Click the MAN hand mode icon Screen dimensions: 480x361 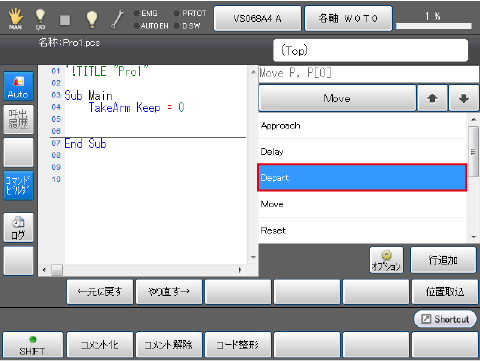15,19
